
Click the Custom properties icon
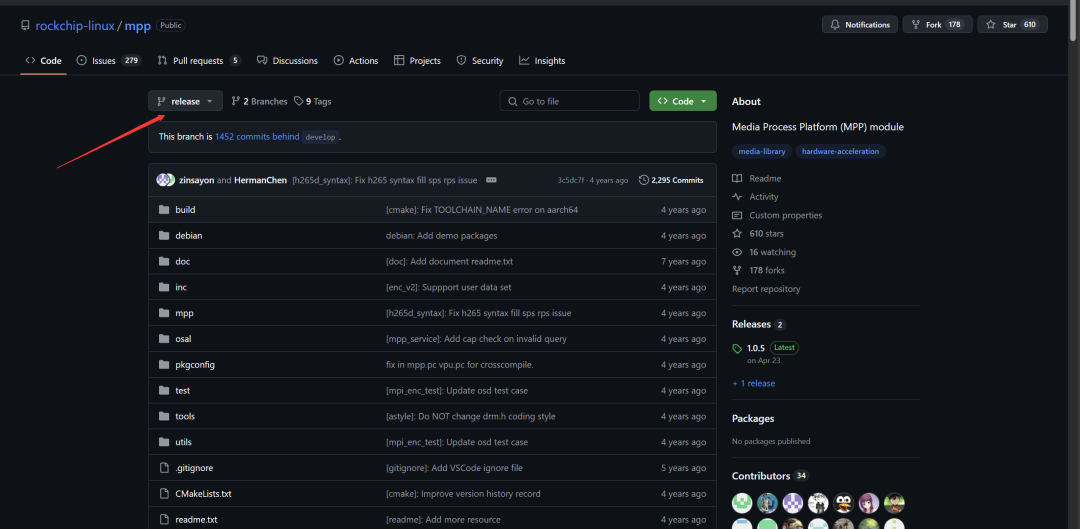pos(737,215)
